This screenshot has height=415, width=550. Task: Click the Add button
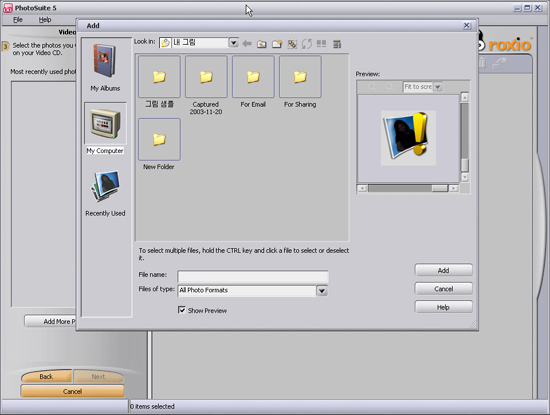point(443,270)
